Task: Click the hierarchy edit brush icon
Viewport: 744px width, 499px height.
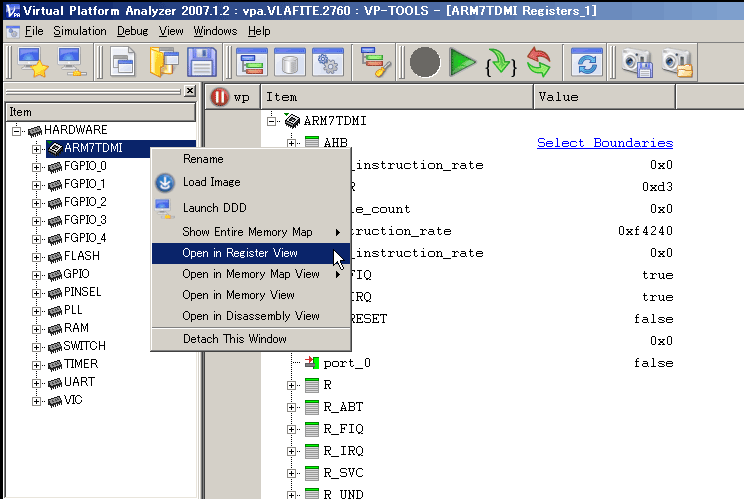Action: click(x=375, y=62)
